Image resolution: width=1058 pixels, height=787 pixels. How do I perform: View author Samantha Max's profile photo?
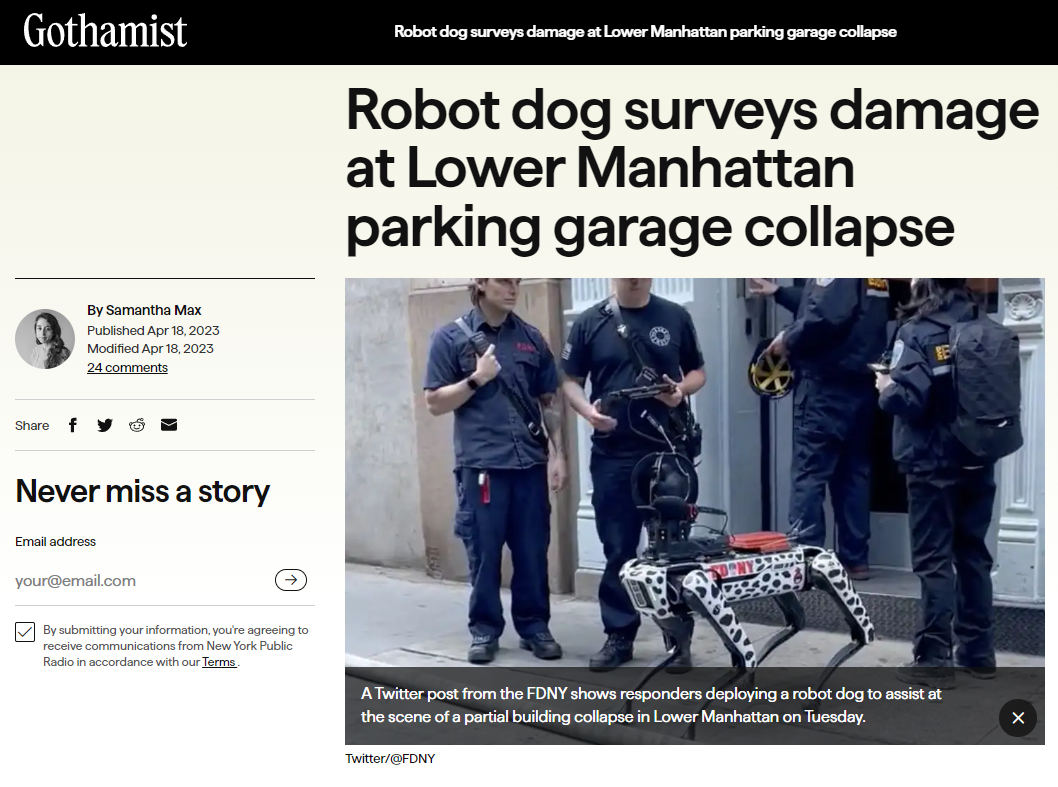pos(45,339)
